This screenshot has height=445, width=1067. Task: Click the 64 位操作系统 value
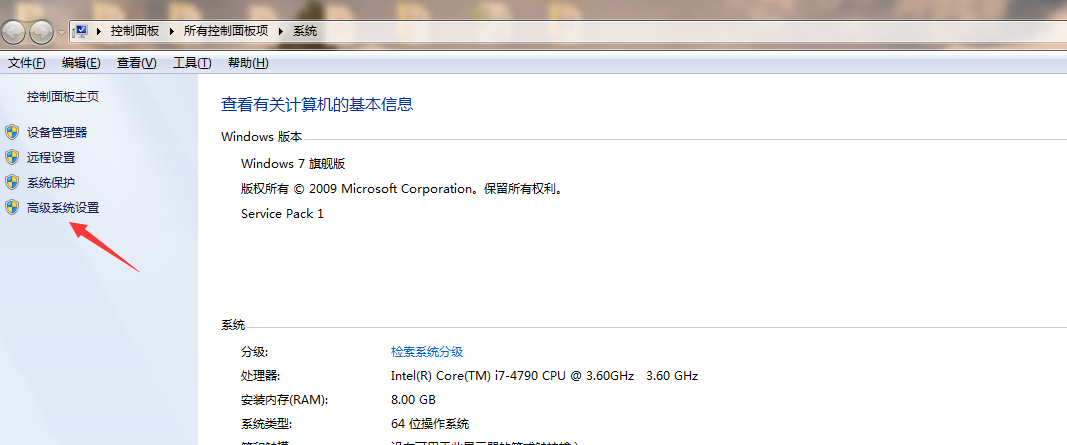click(x=430, y=424)
